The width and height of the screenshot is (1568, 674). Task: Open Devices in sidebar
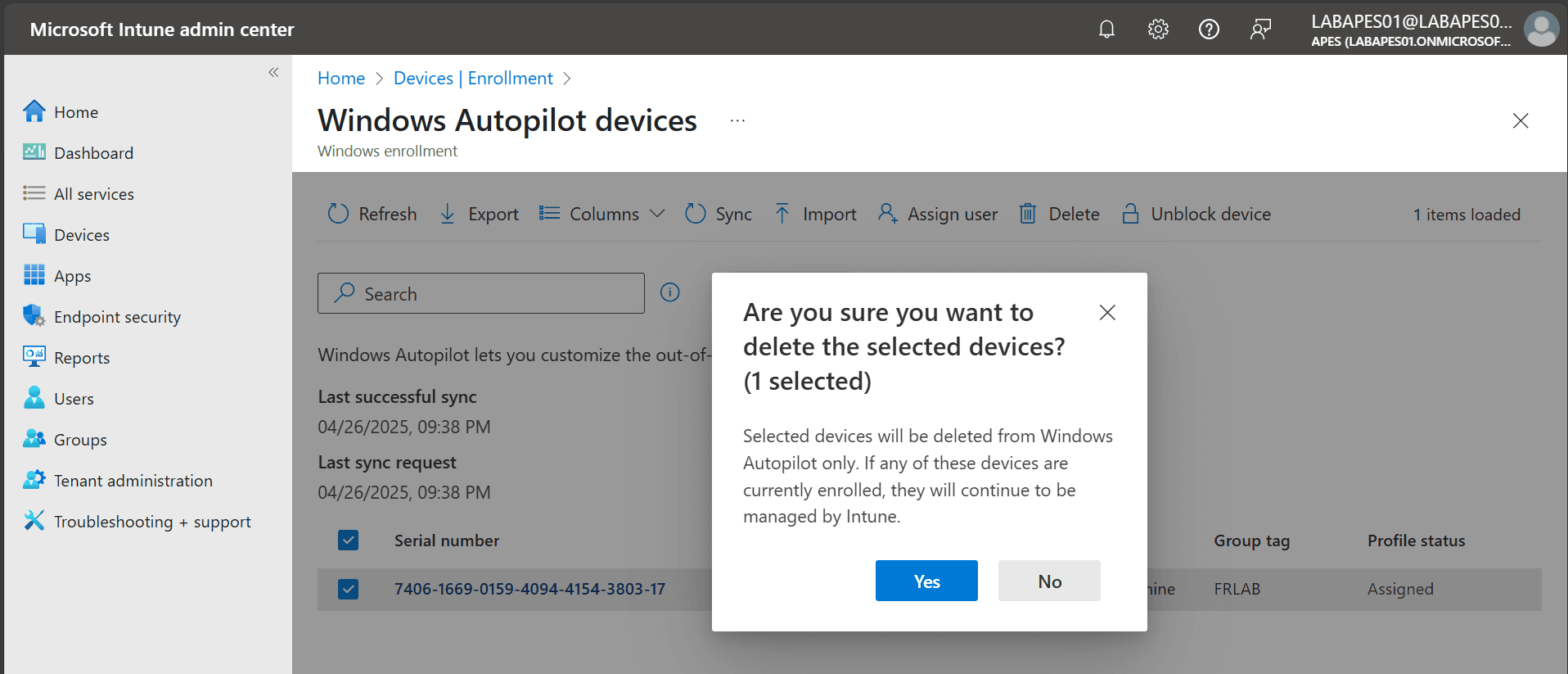coord(66,234)
